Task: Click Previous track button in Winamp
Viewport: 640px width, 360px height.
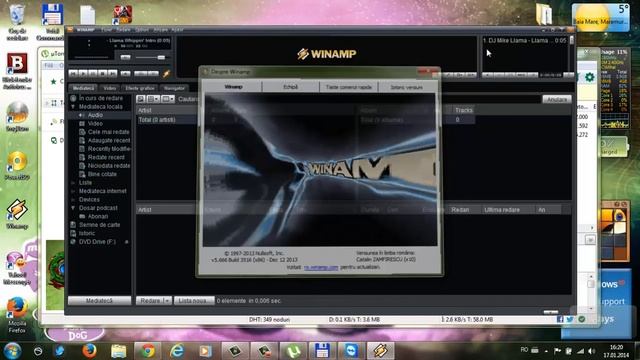Action: 73,73
